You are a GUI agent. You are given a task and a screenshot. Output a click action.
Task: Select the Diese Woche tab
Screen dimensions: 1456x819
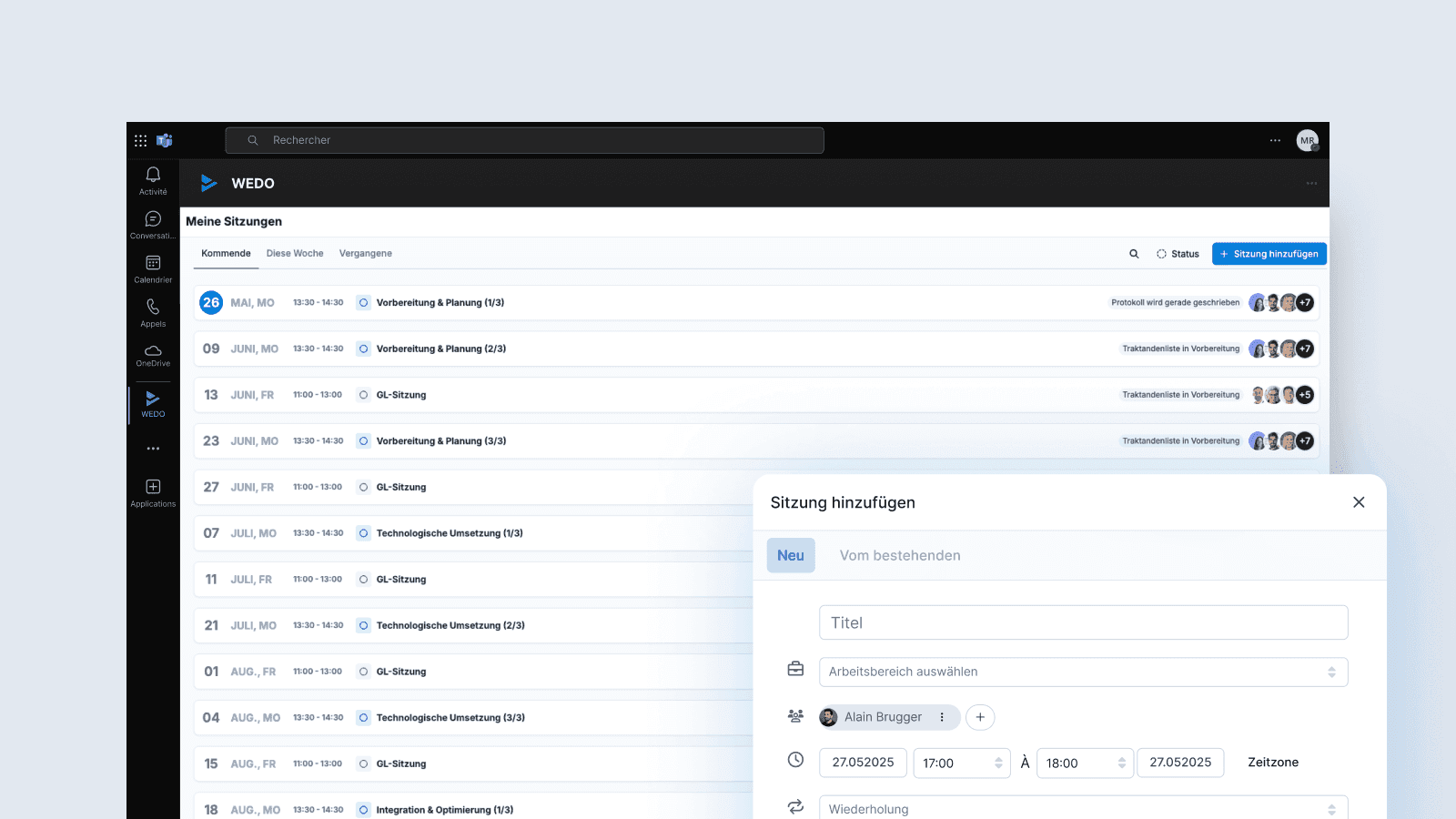point(295,253)
